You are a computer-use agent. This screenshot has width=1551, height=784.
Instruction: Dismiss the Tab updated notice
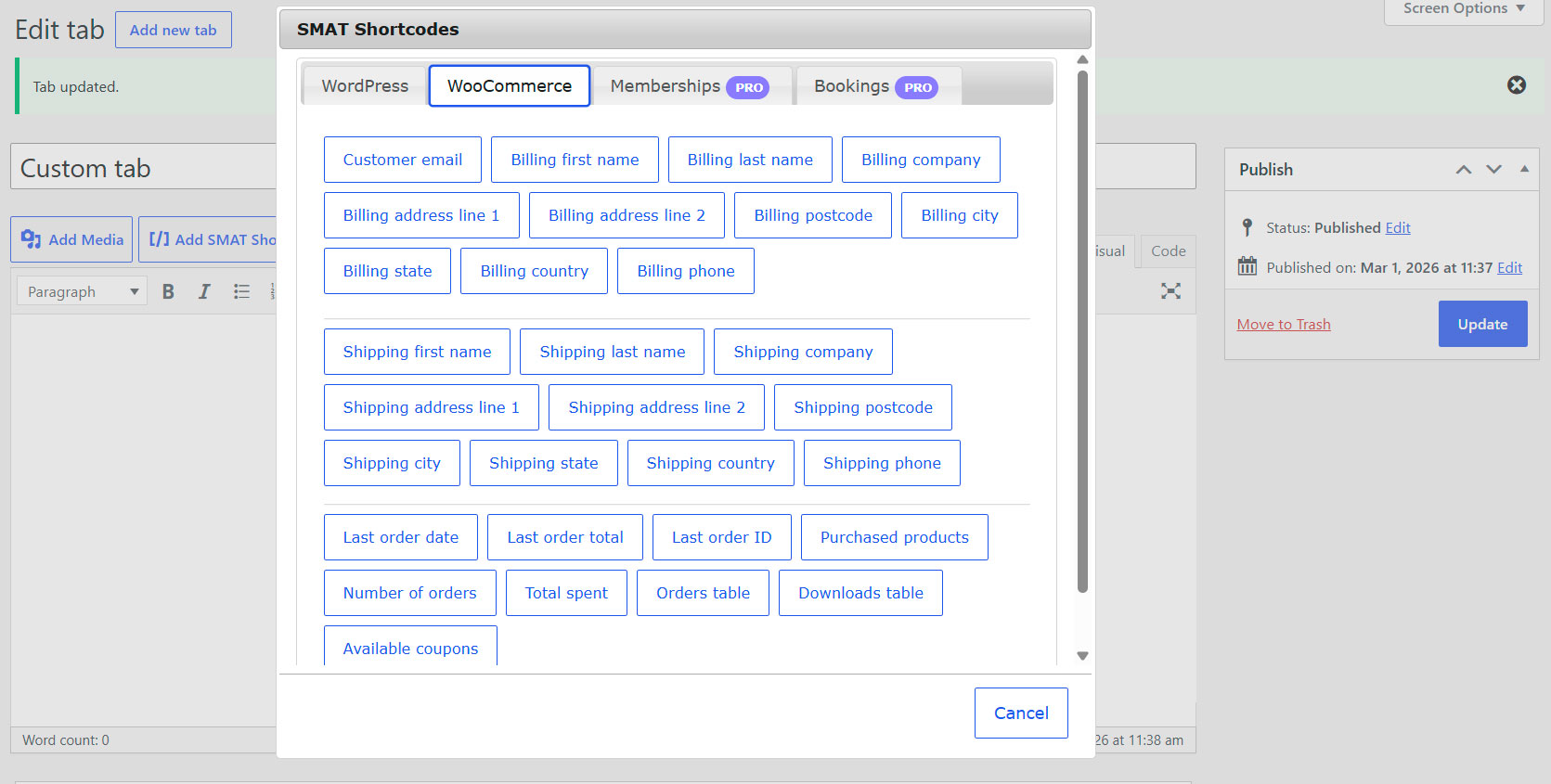tap(1517, 85)
